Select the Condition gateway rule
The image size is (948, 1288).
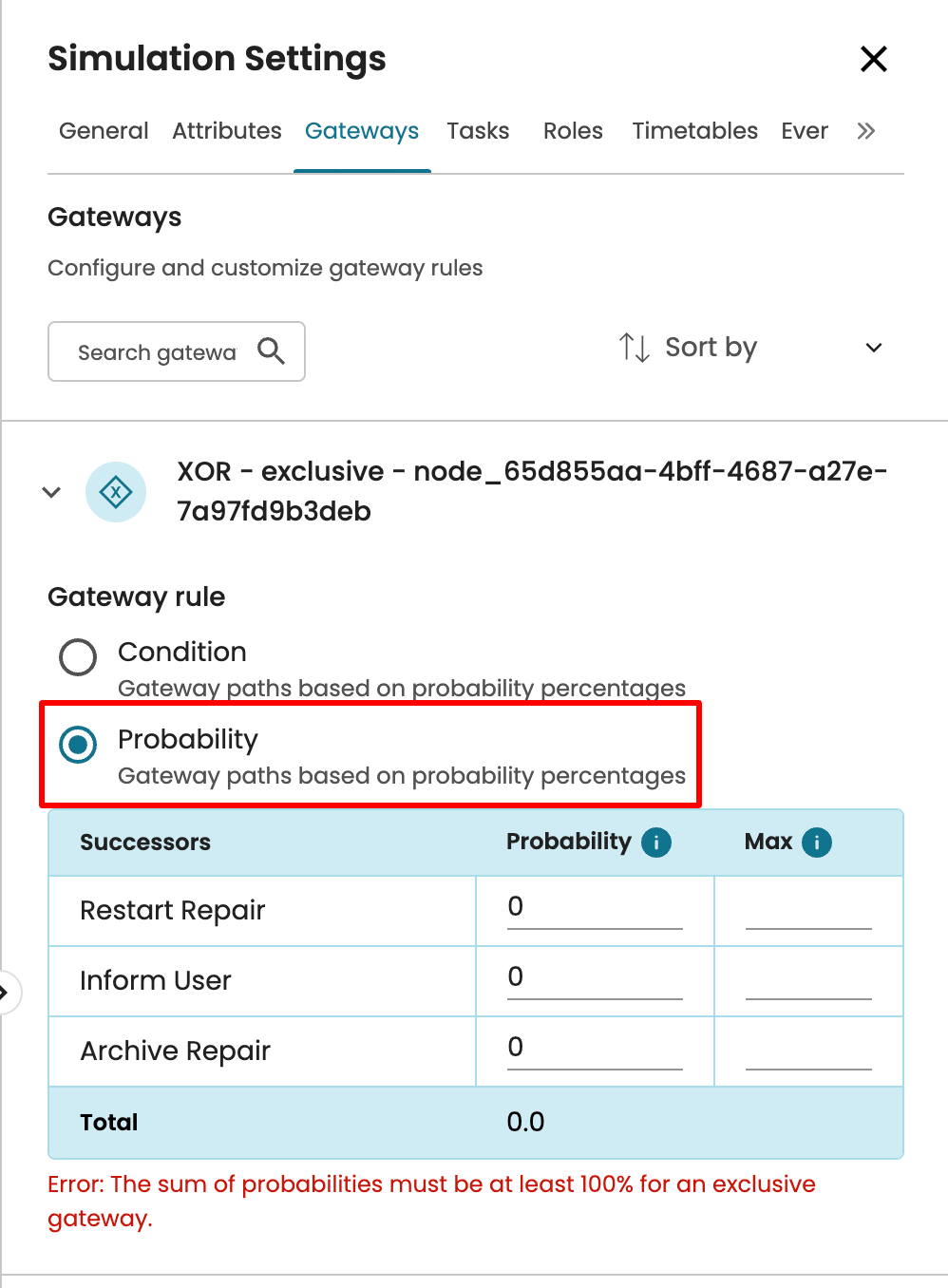click(78, 656)
